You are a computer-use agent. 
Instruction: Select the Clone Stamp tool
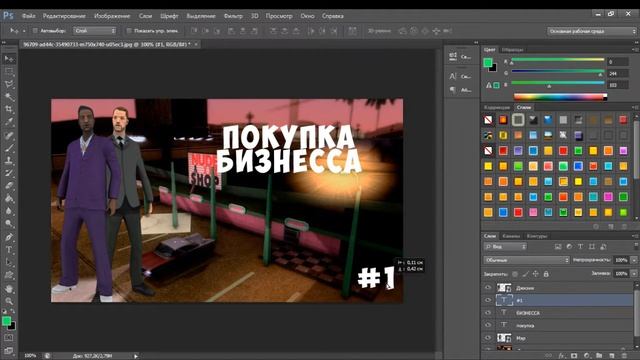9,160
